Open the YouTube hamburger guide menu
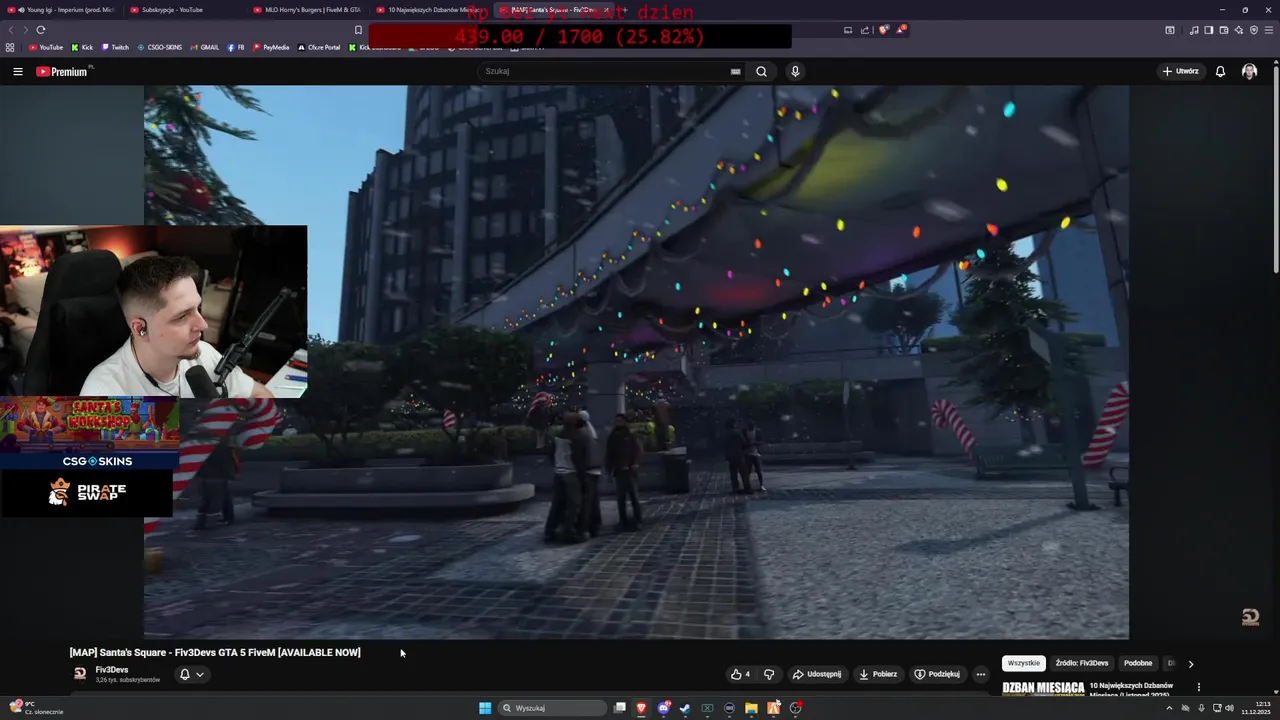This screenshot has width=1280, height=720. click(x=17, y=71)
